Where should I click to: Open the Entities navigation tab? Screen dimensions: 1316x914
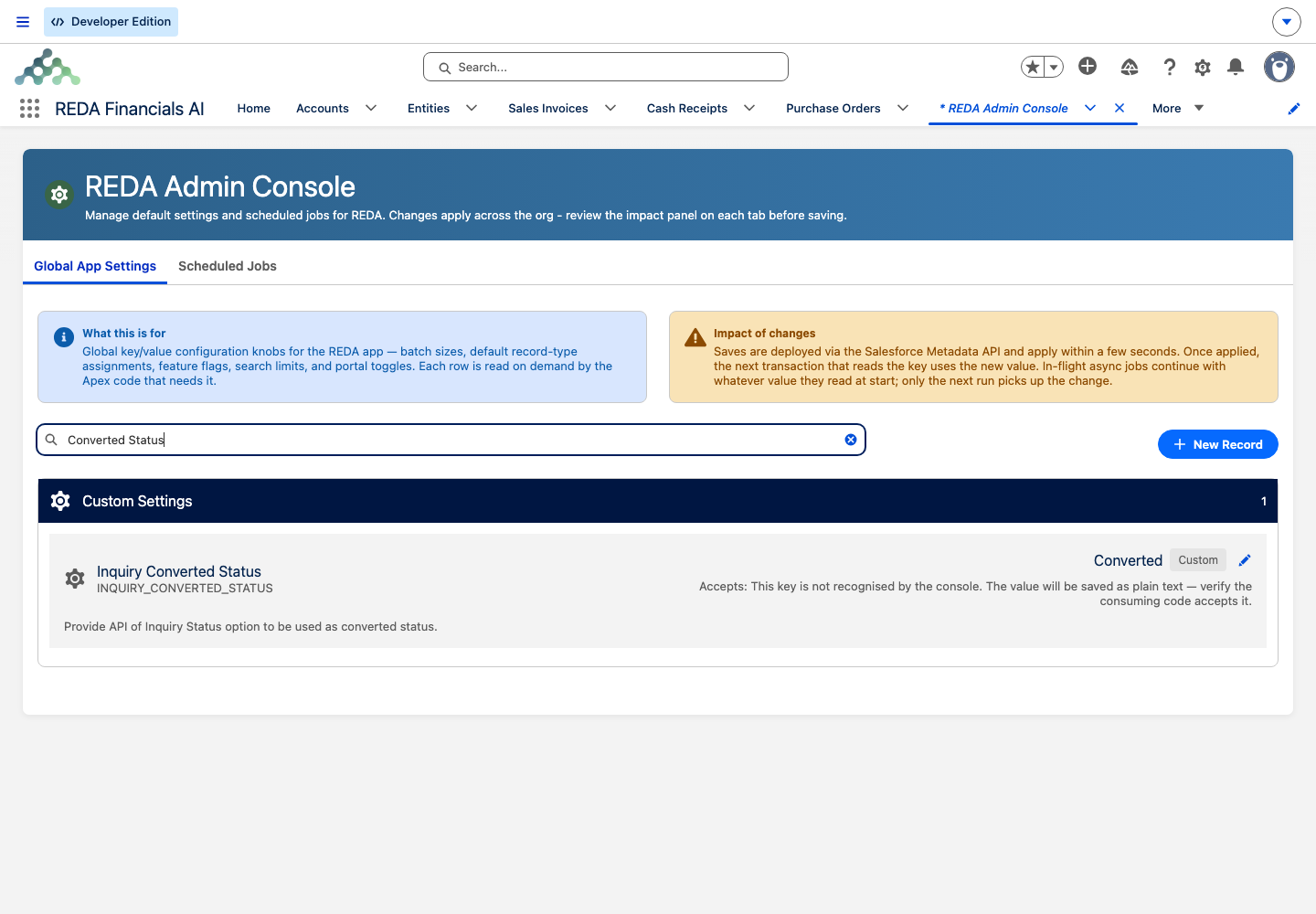429,108
